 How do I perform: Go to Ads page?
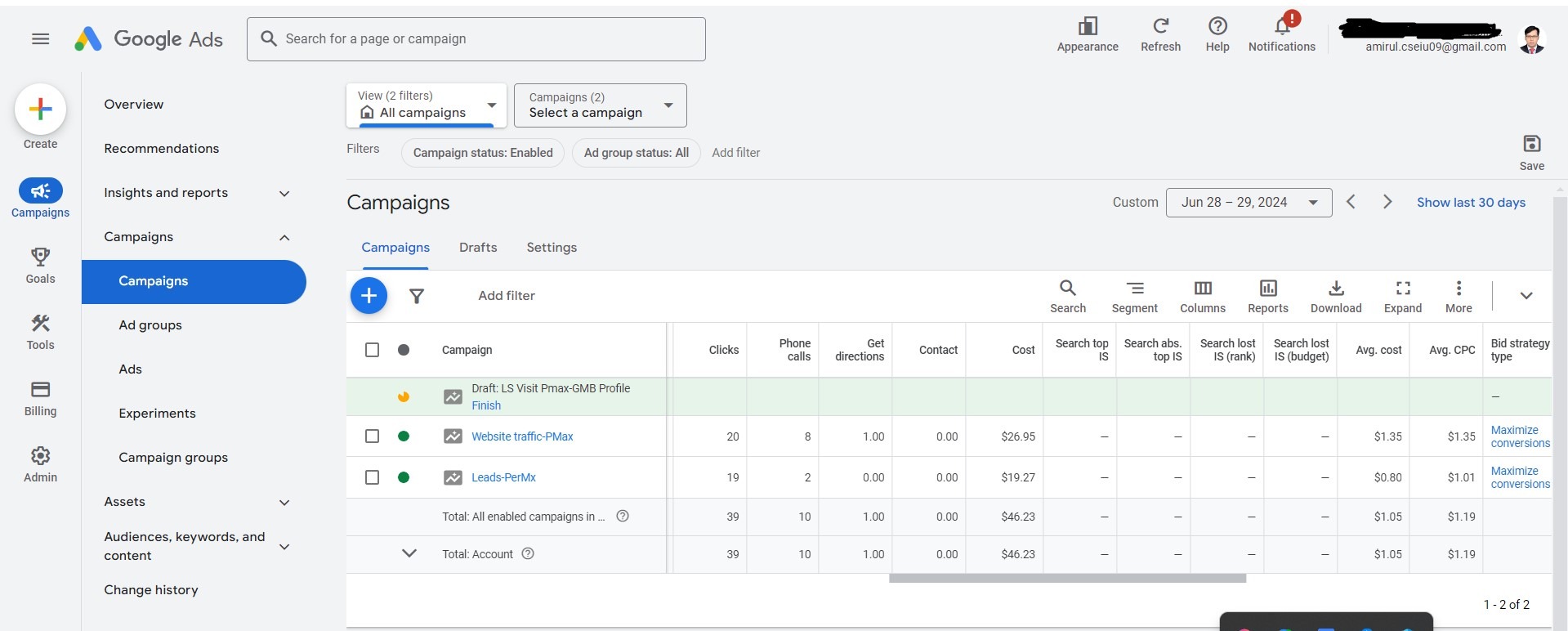click(x=131, y=369)
